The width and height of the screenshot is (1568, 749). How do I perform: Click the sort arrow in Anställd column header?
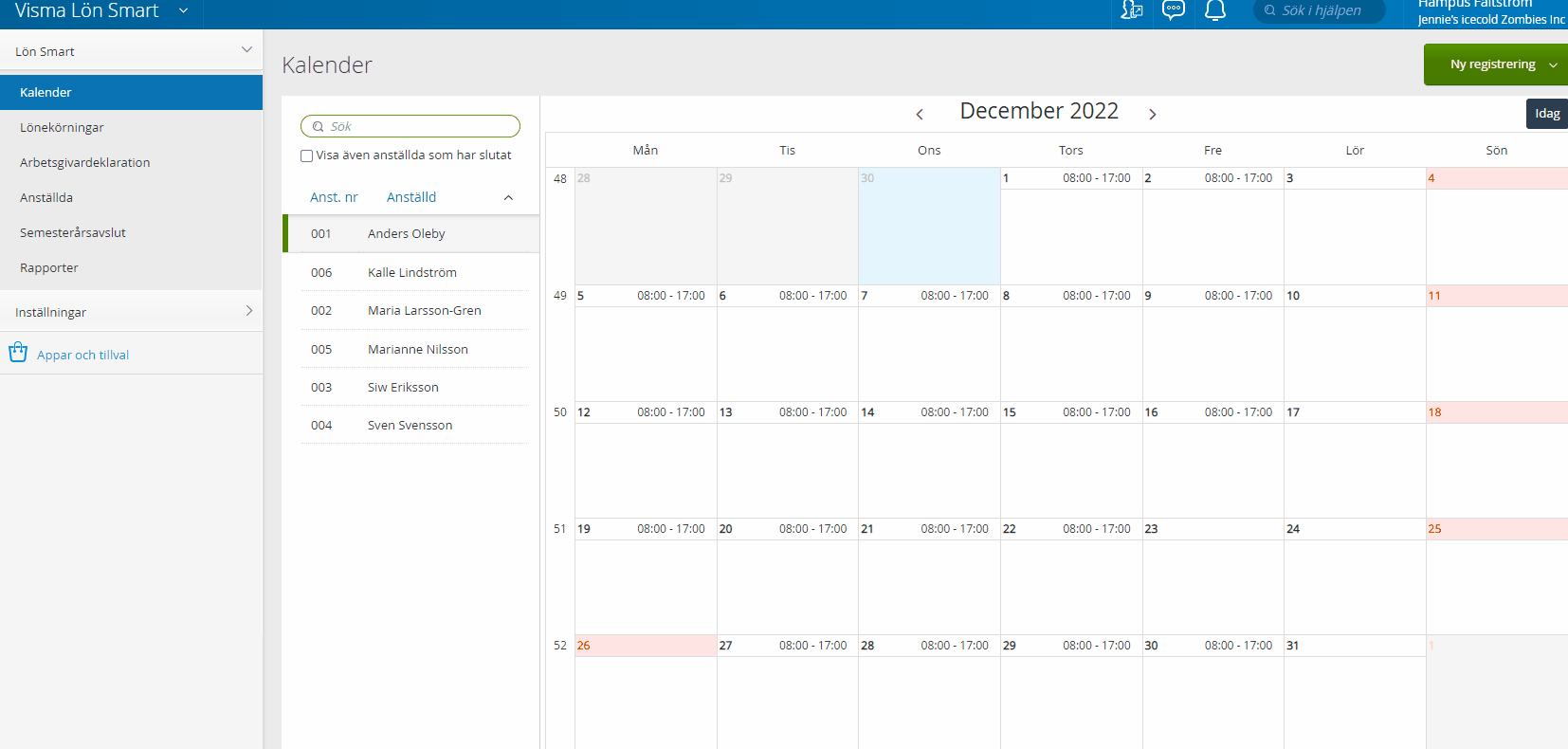click(508, 197)
